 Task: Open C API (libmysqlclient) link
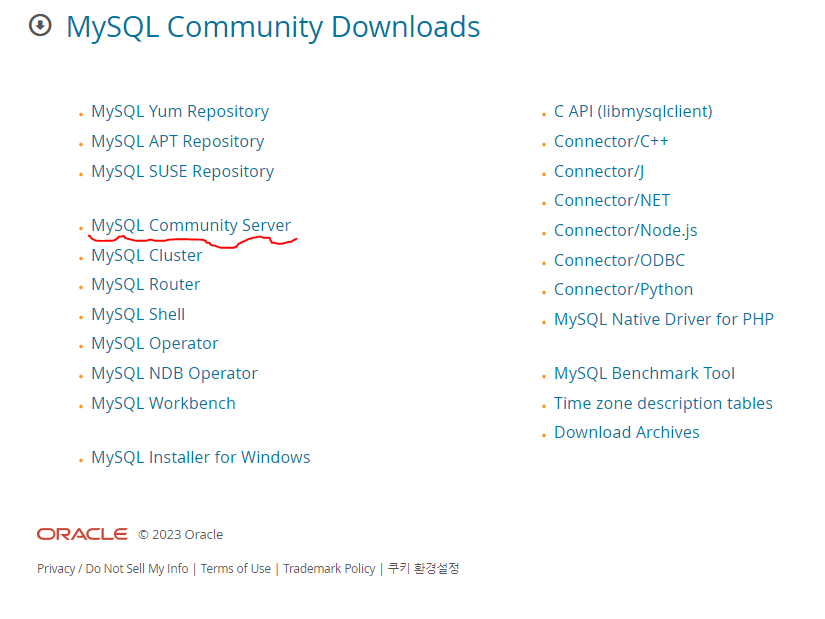click(x=633, y=112)
